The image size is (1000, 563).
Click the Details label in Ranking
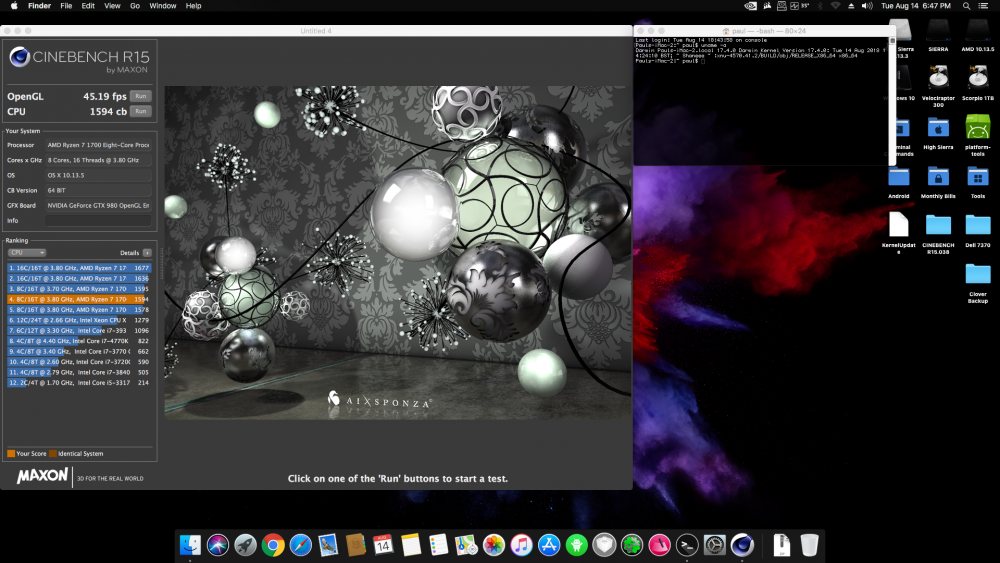click(129, 253)
